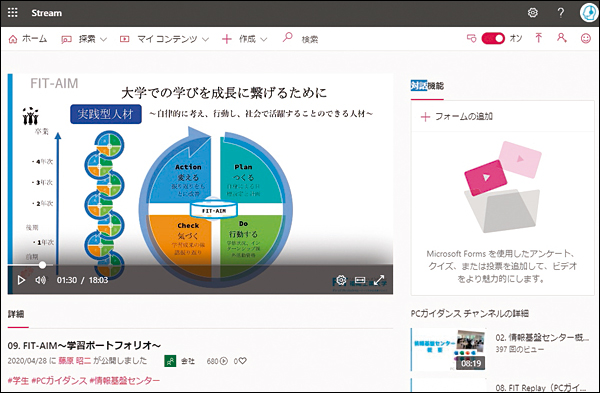This screenshot has width=600, height=393.
Task: Open the 02. 情報基盤センター概 video title
Action: [x=542, y=338]
